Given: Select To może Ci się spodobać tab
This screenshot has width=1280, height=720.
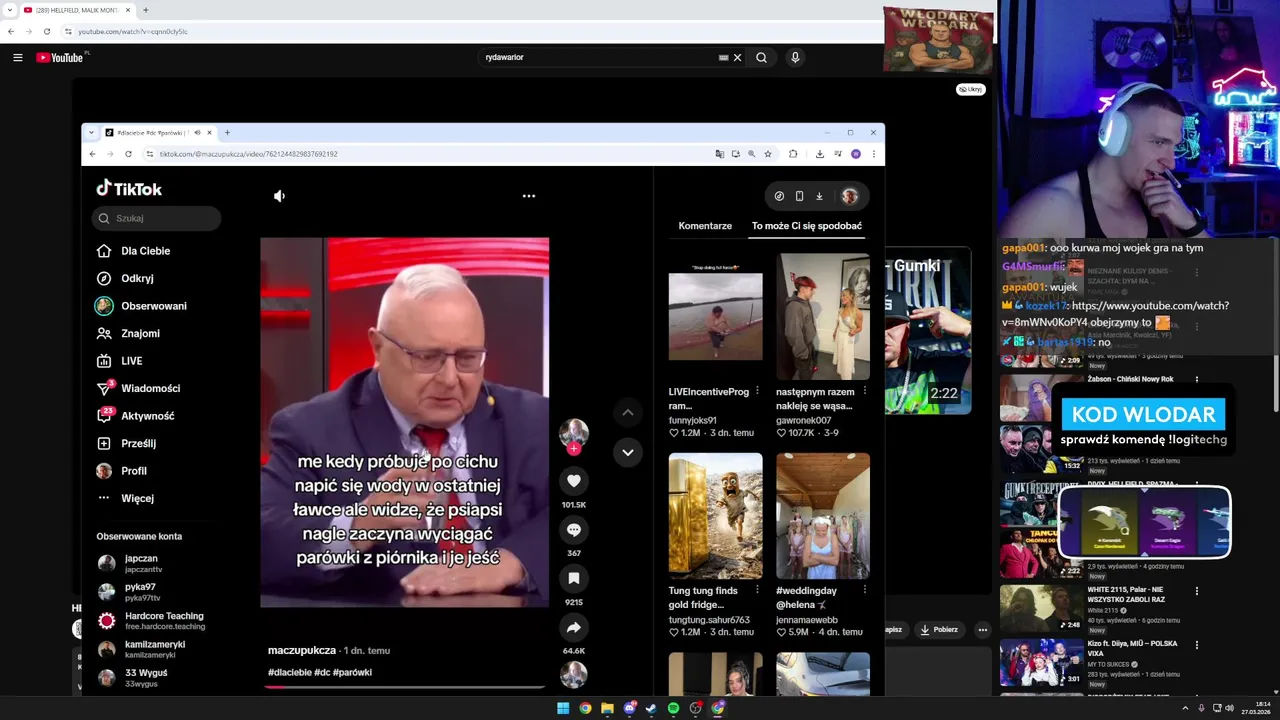Looking at the screenshot, I should [x=807, y=226].
